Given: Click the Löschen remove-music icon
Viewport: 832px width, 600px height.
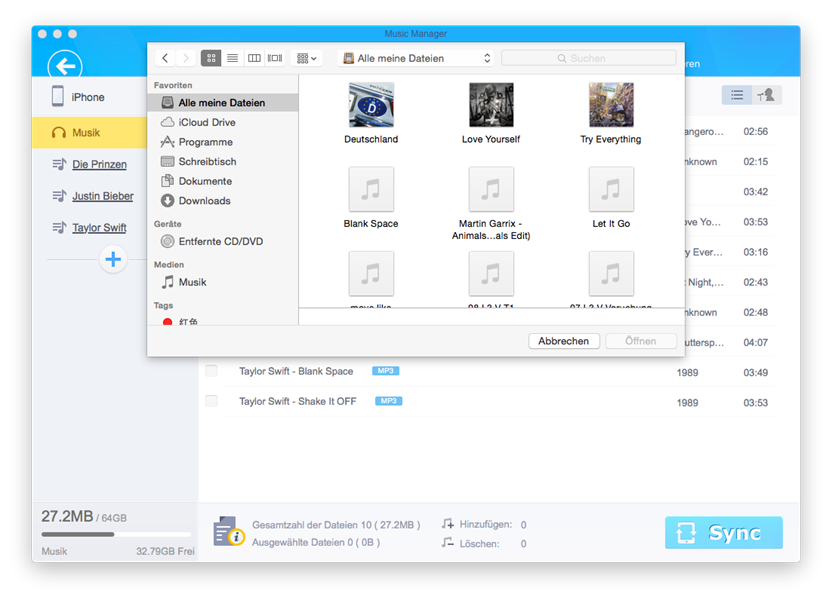Looking at the screenshot, I should (447, 543).
